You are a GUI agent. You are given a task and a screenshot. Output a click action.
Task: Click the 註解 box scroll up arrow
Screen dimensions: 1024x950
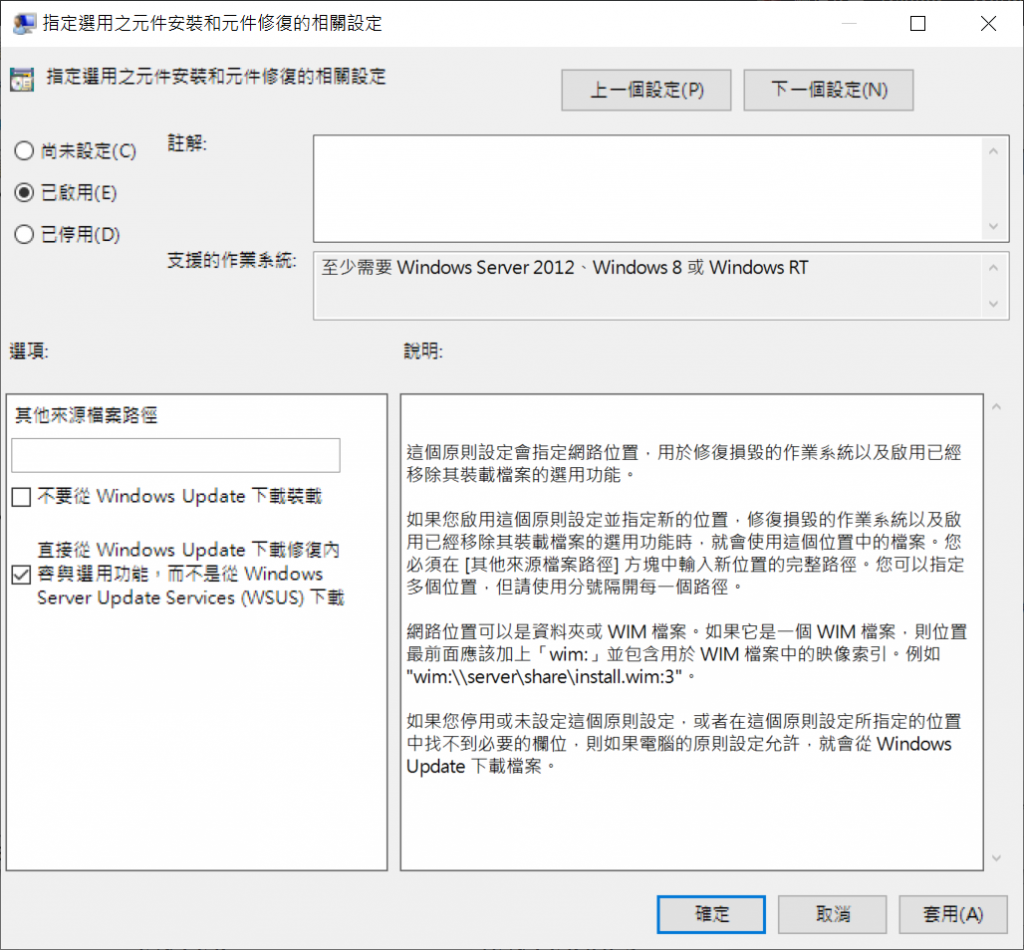pyautogui.click(x=993, y=151)
